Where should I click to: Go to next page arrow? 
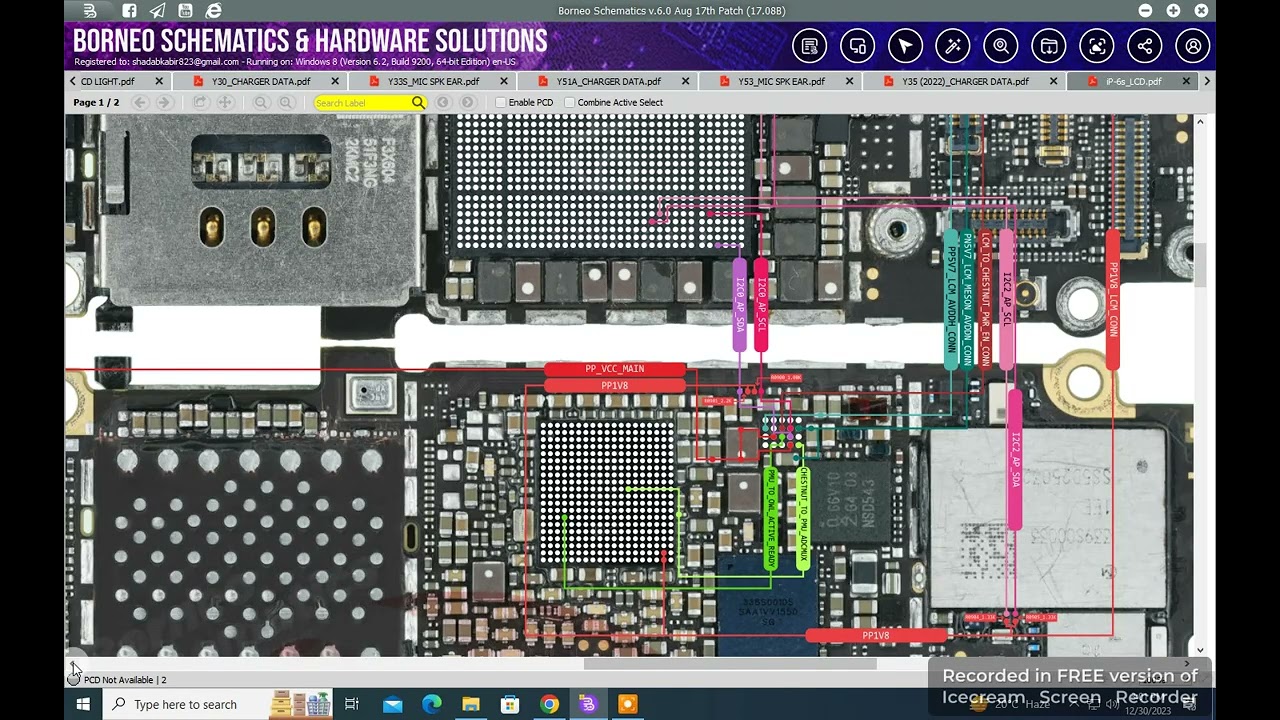pos(164,102)
